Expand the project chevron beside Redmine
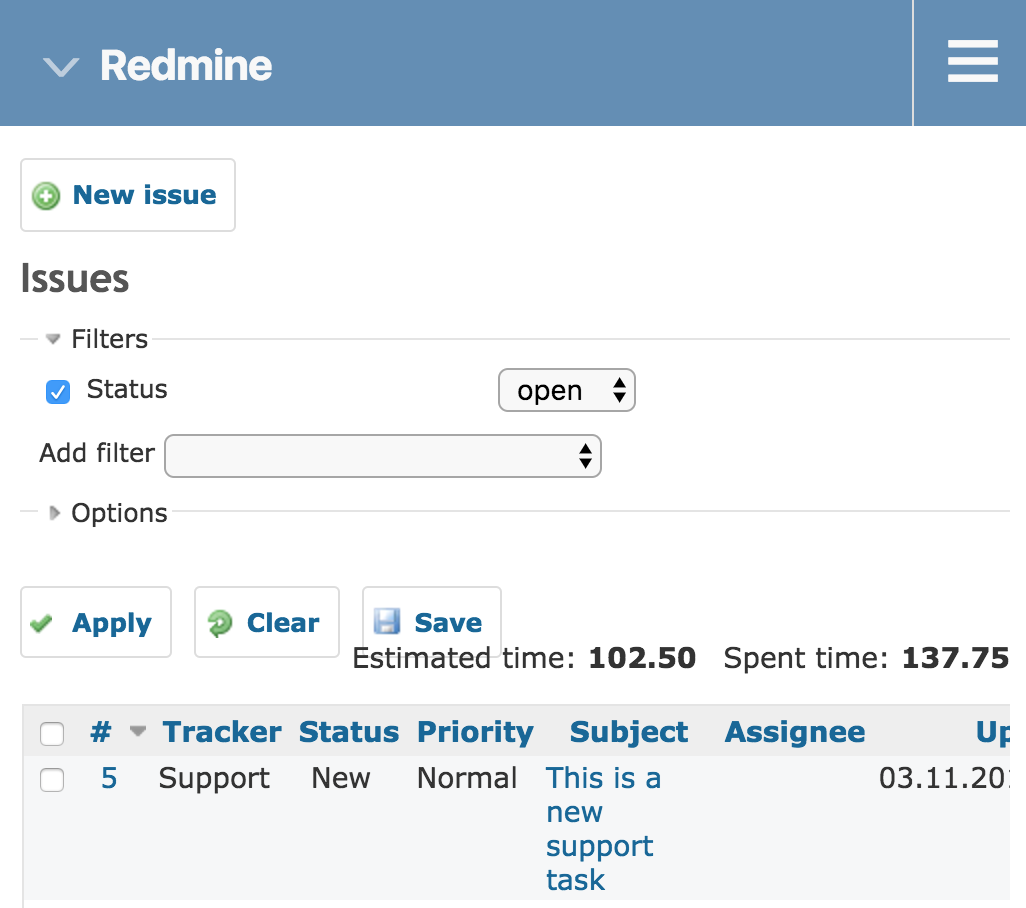This screenshot has width=1026, height=908. click(x=61, y=67)
